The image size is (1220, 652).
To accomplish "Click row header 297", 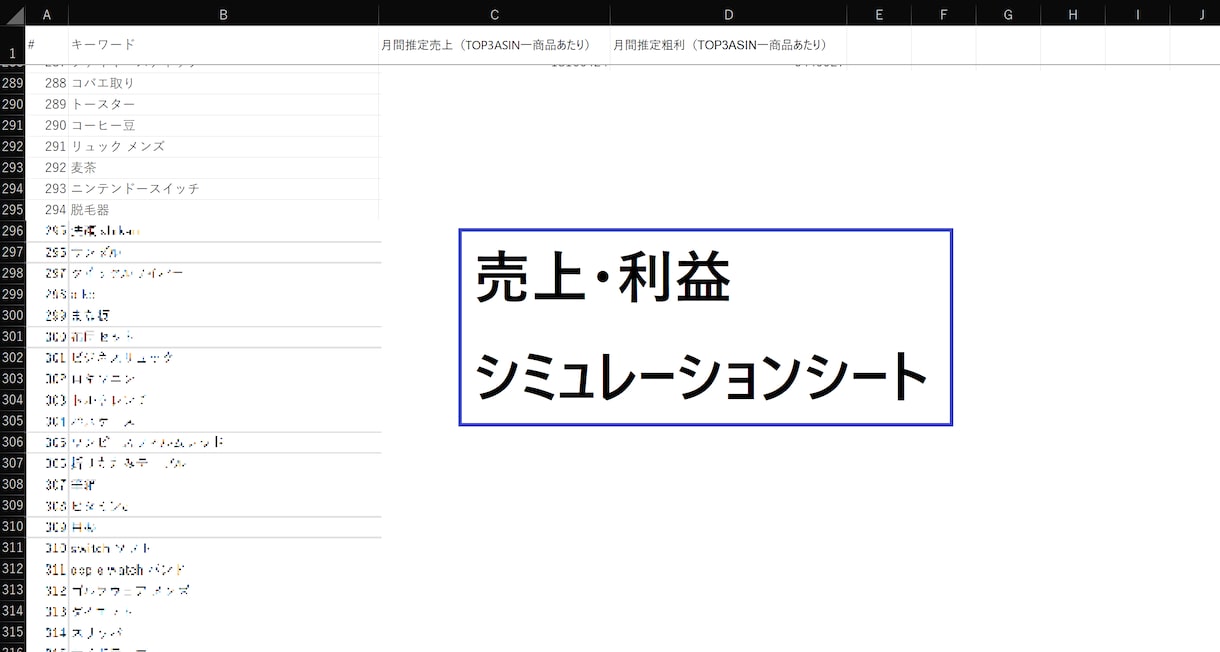I will point(13,252).
